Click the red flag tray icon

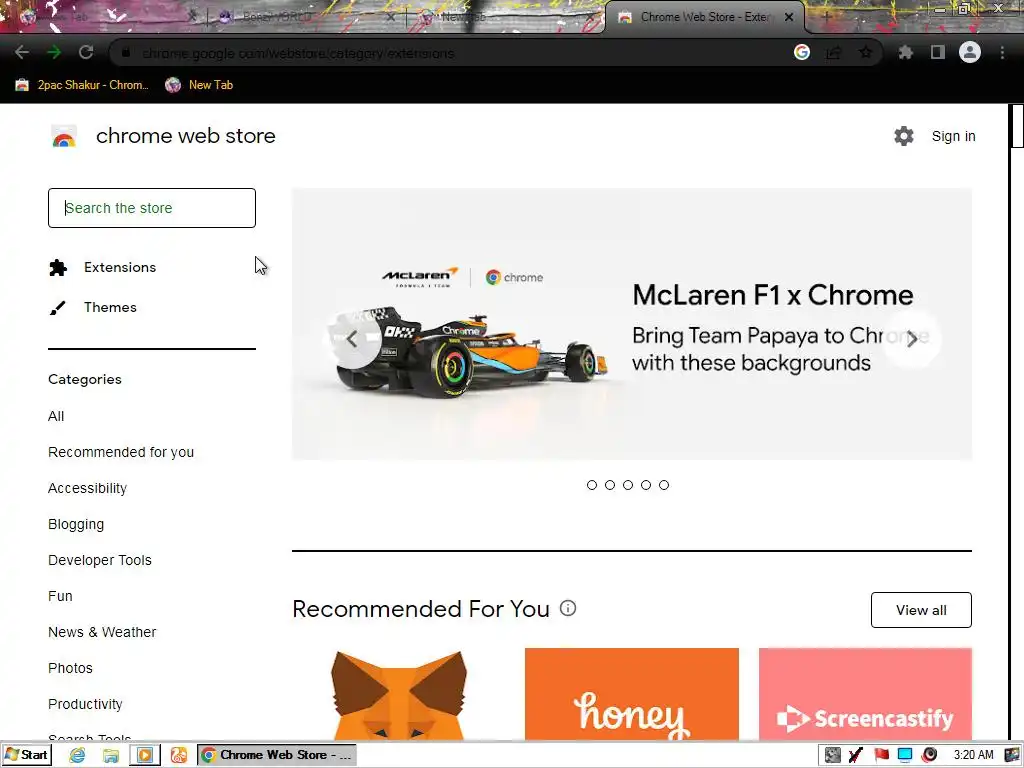pos(882,755)
